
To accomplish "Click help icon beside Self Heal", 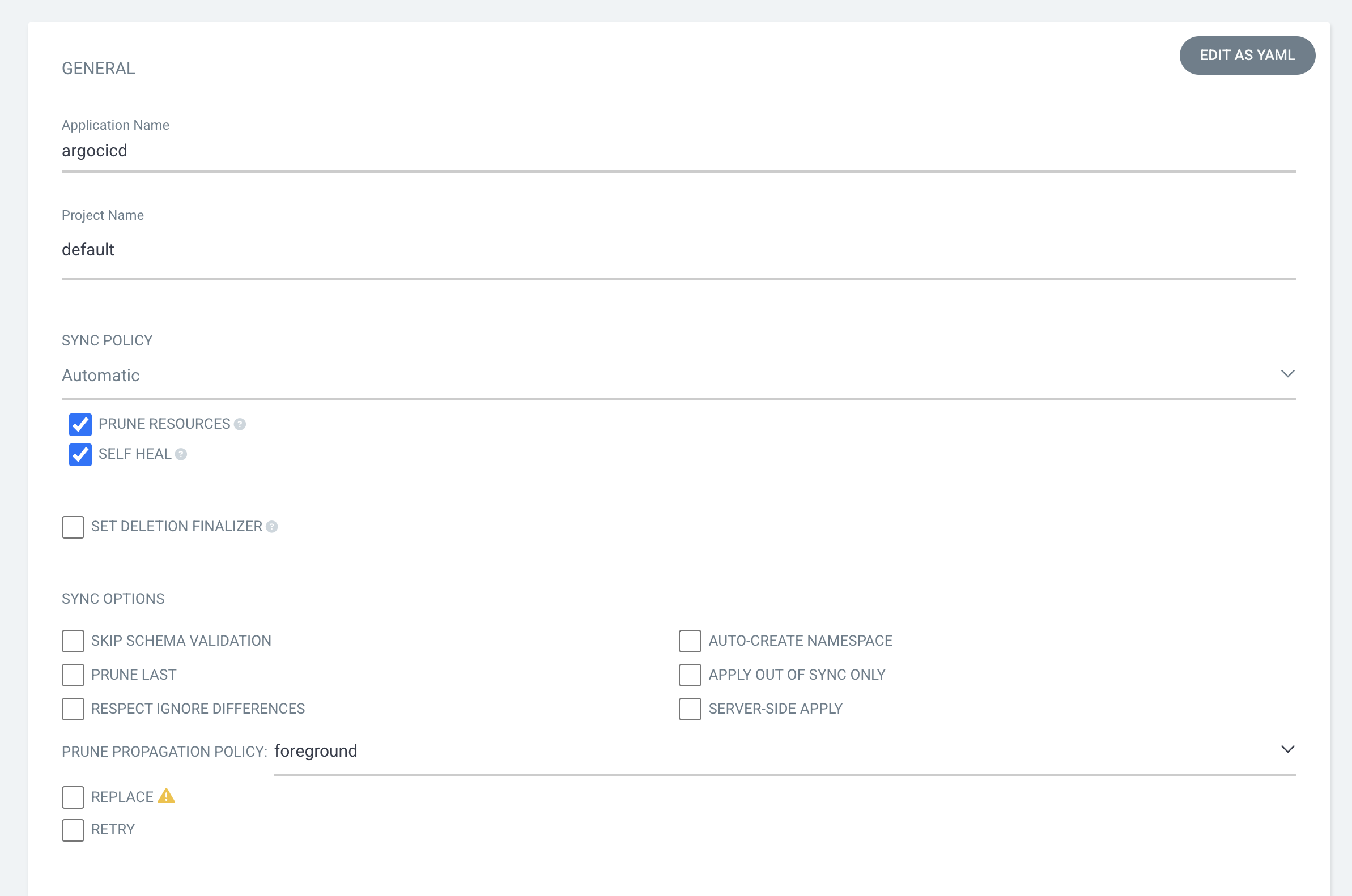I will coord(181,454).
